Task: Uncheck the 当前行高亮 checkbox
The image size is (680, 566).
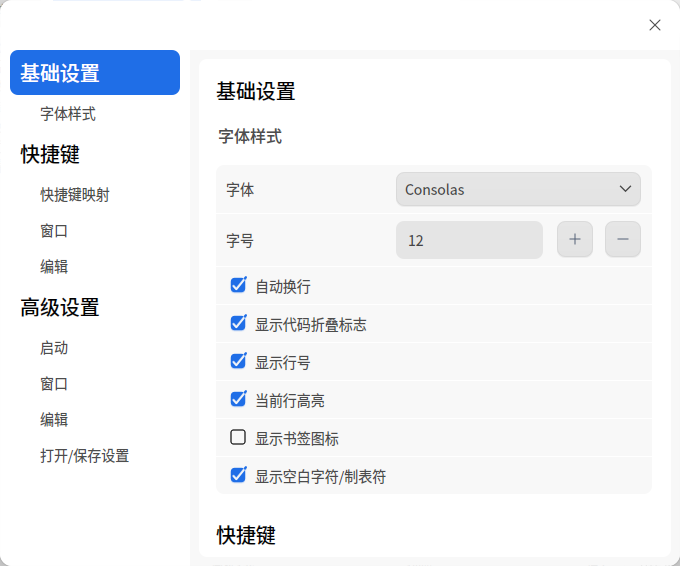Action: (238, 399)
